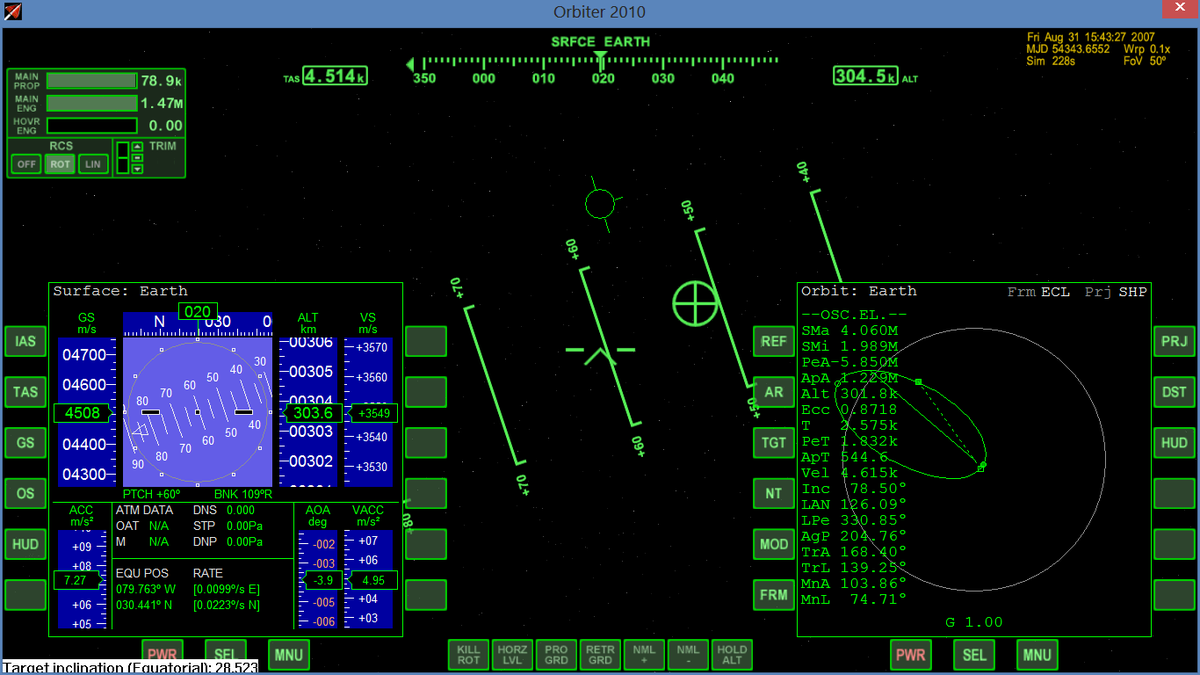Screen dimensions: 1200x675
Task: Click the +3549 vertical speed value
Action: [x=371, y=413]
